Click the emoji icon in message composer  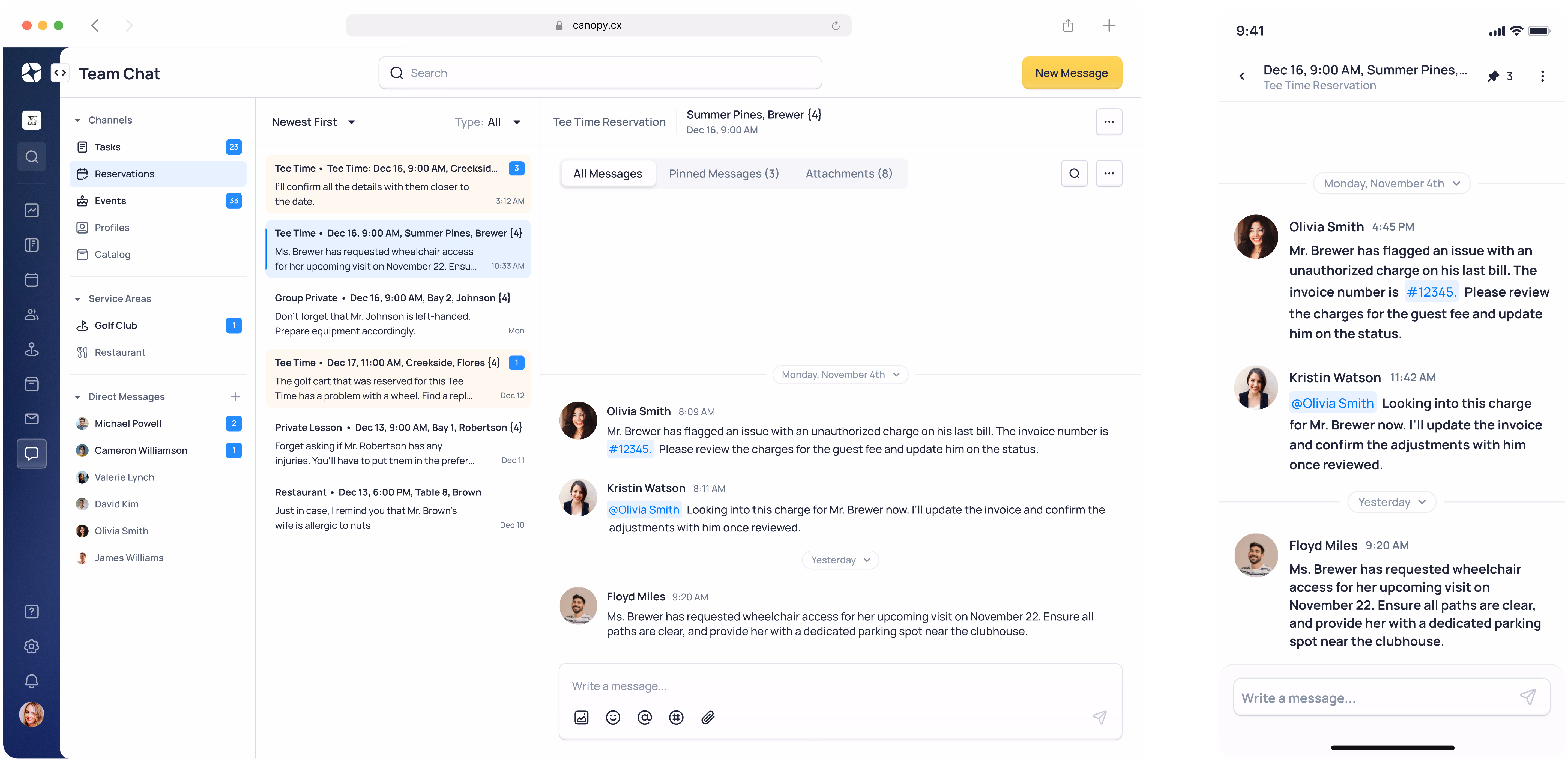pos(613,718)
